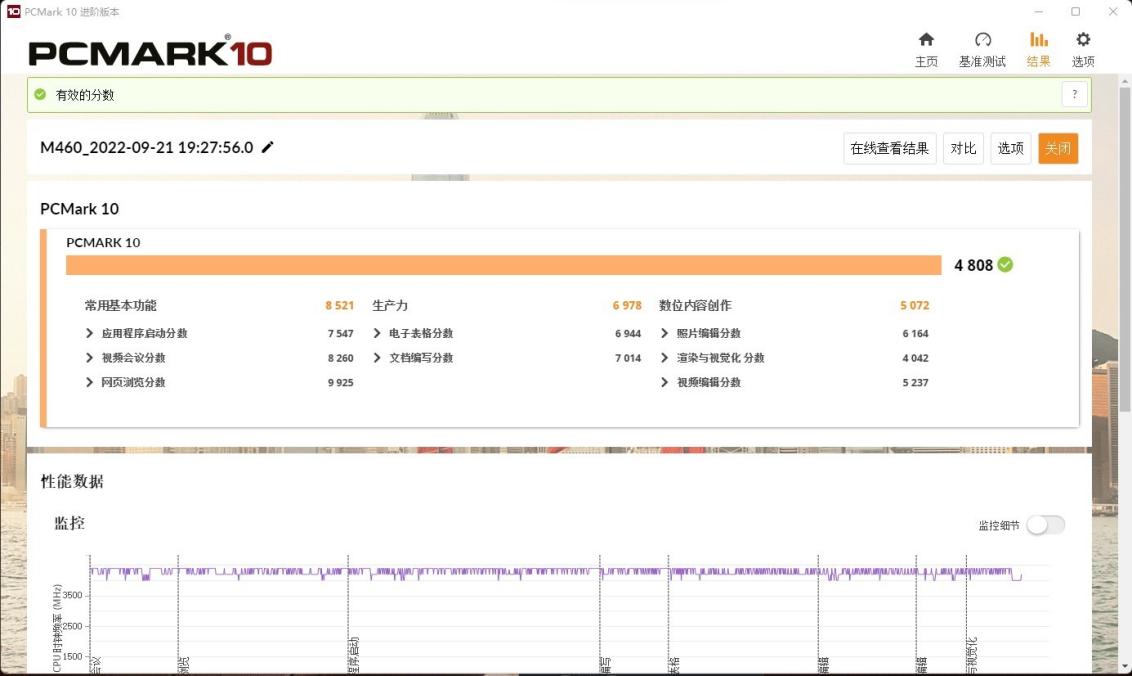
Task: Click the 有效的分数 status banner text
Action: pyautogui.click(x=84, y=95)
